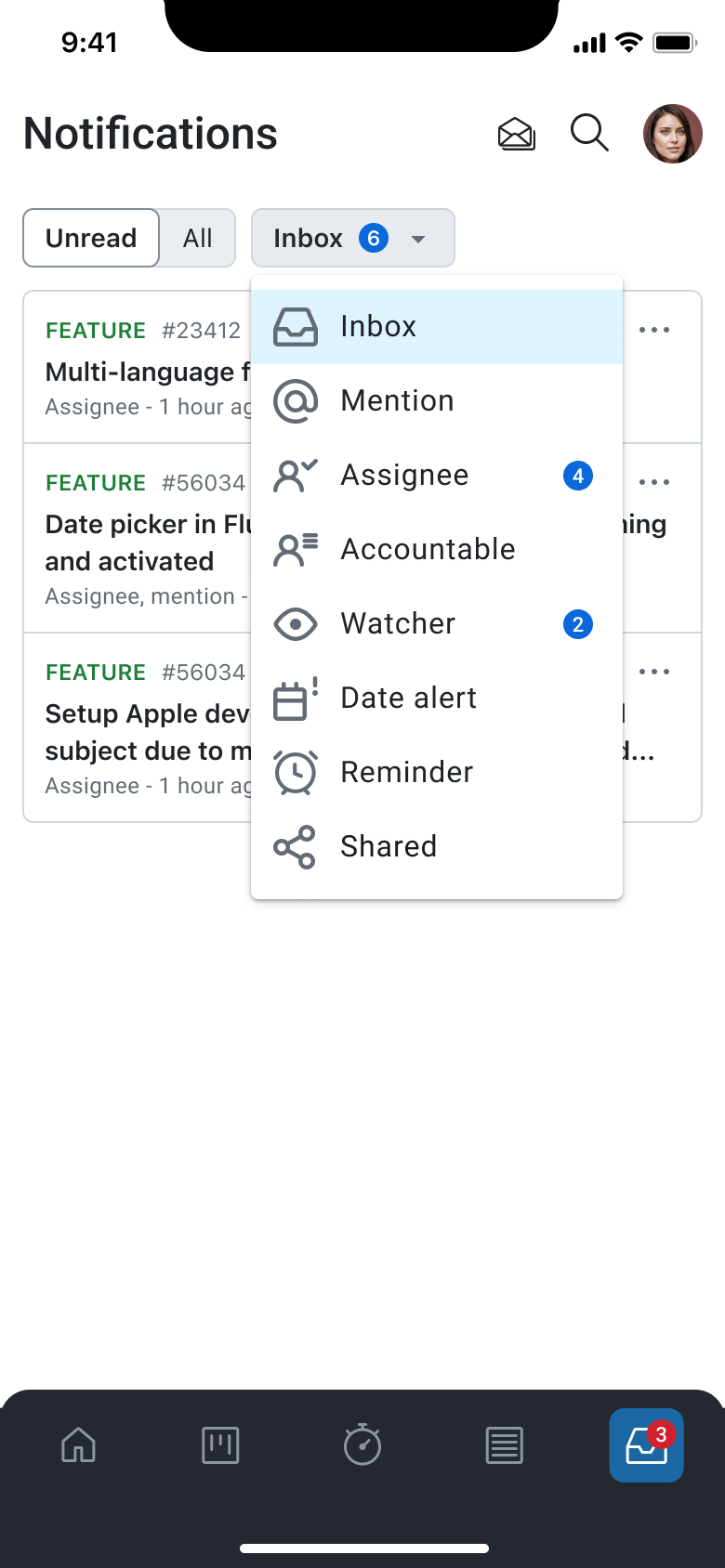Open the timer icon in bottom navigation

[x=362, y=1445]
